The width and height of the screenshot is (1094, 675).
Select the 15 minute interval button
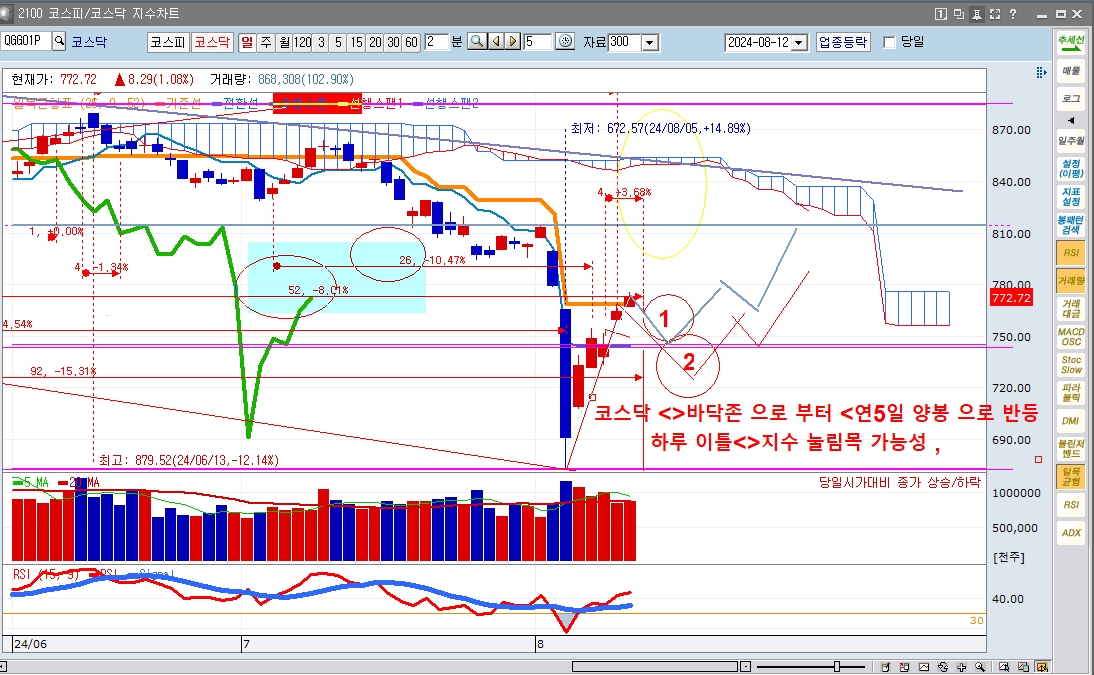click(357, 42)
